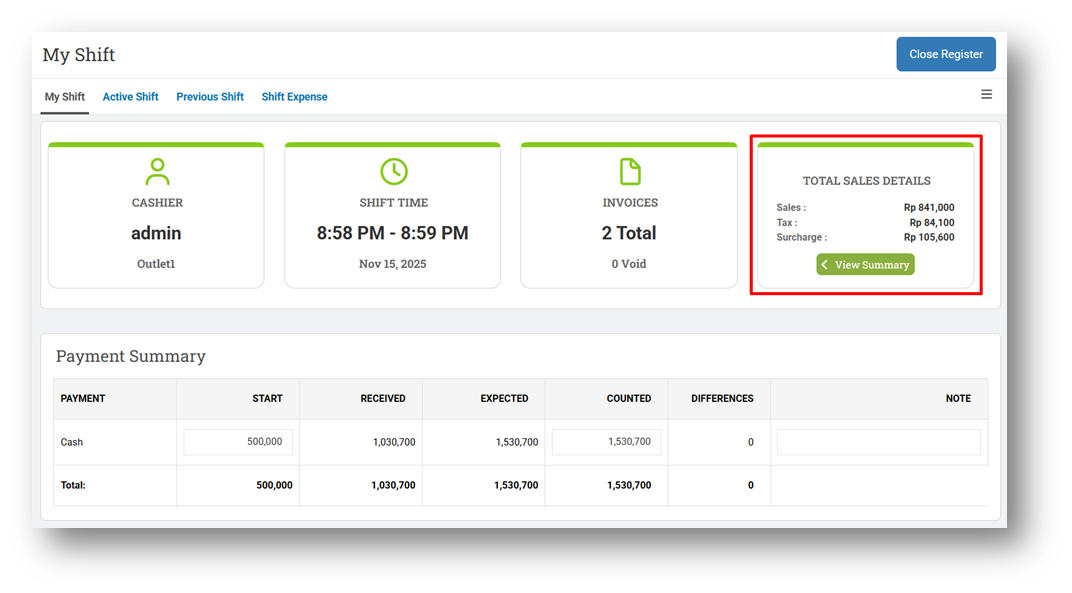Click the total counted '1,530,700' value
1072x593 pixels.
[629, 485]
